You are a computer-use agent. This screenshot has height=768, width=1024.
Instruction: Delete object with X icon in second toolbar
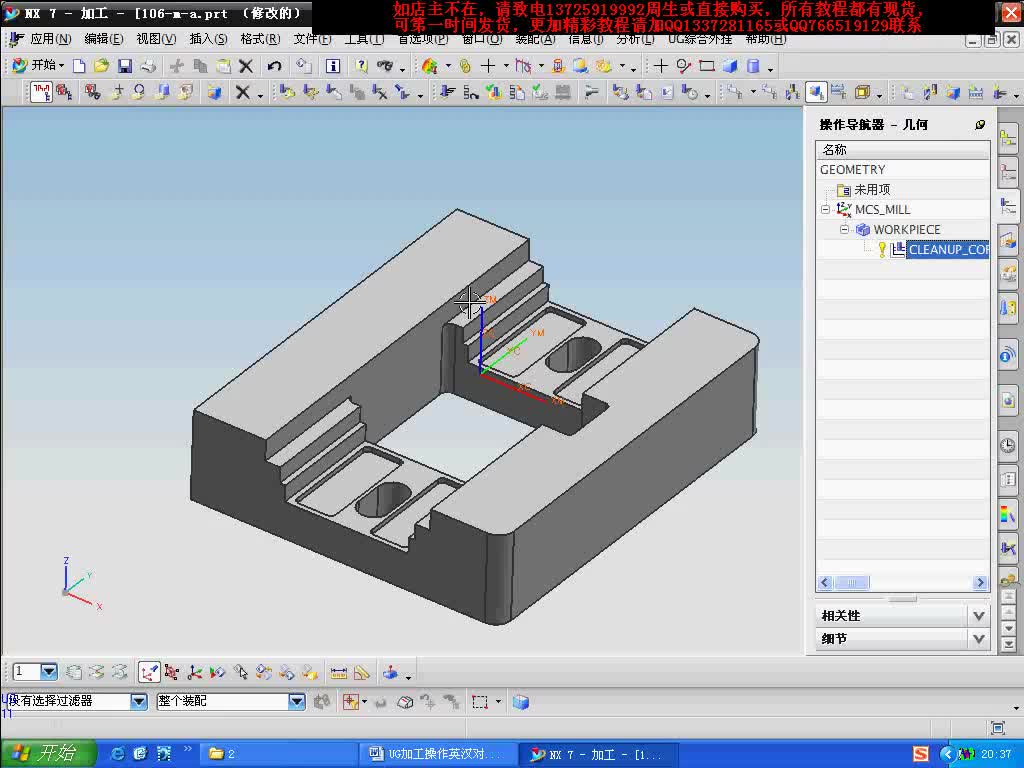242,93
